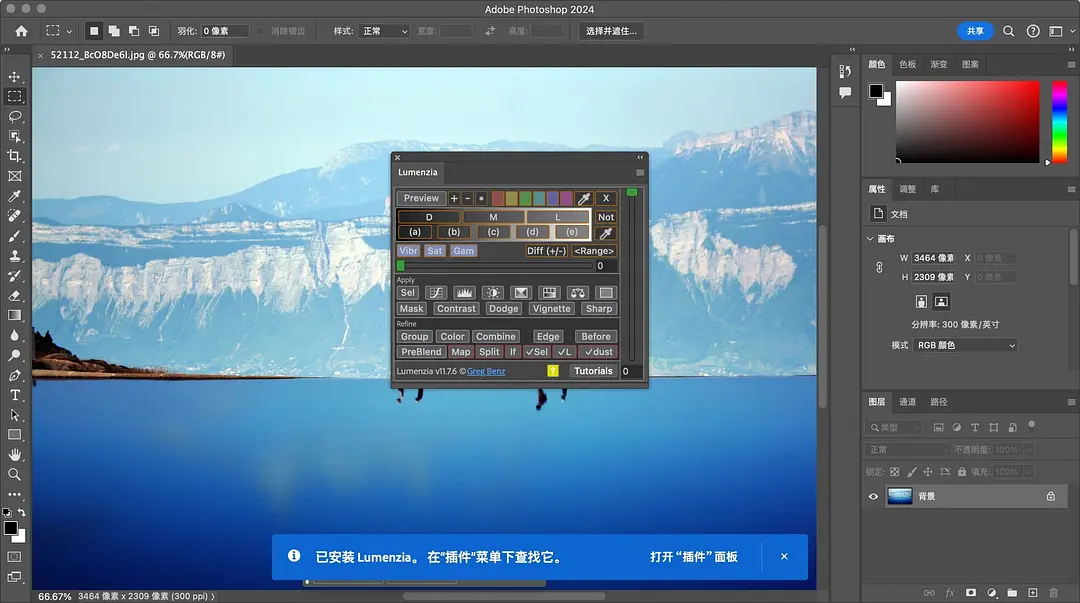
Task: Select the Type tool
Action: click(14, 396)
